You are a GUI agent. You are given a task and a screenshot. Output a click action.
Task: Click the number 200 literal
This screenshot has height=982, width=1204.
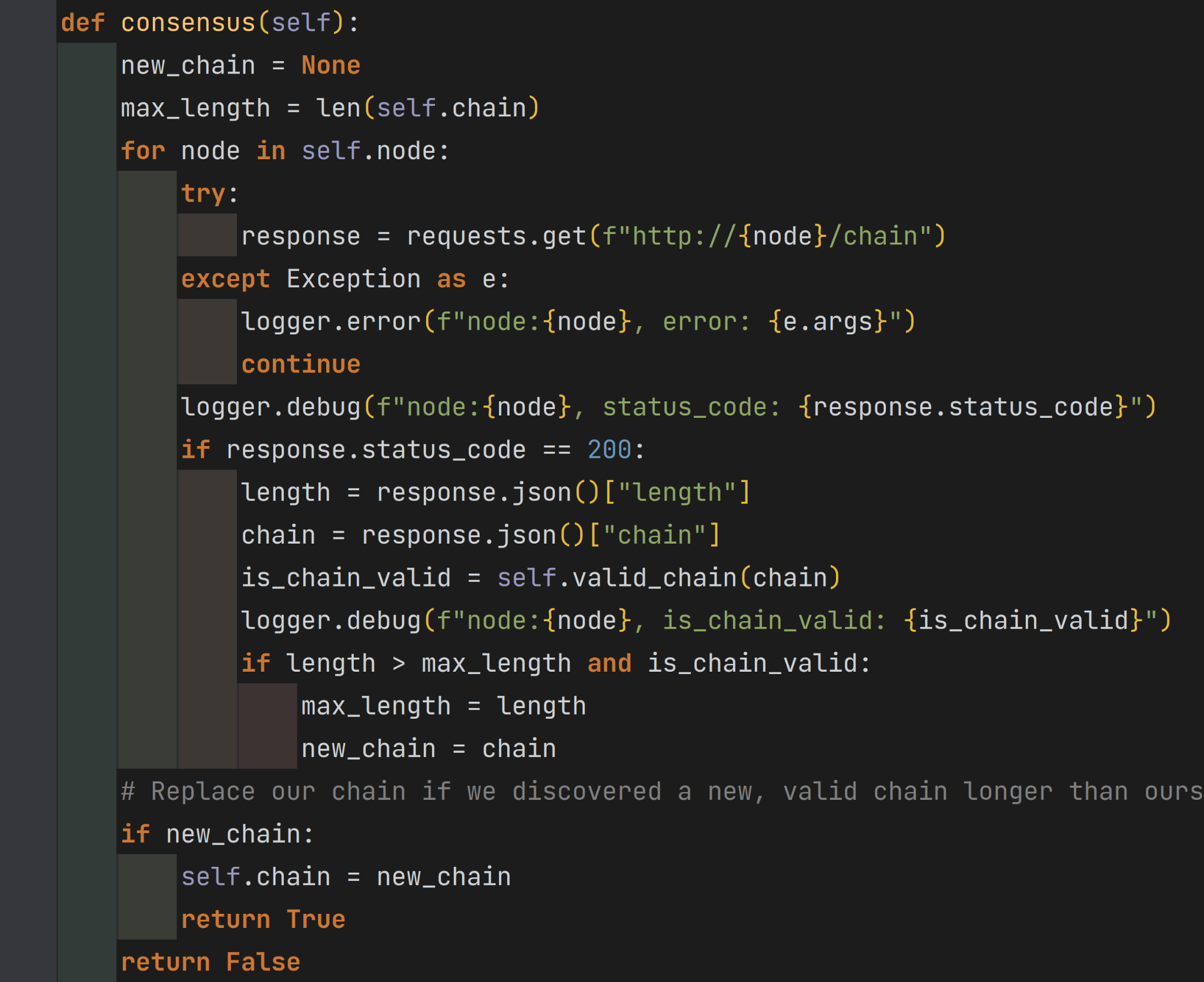click(609, 450)
